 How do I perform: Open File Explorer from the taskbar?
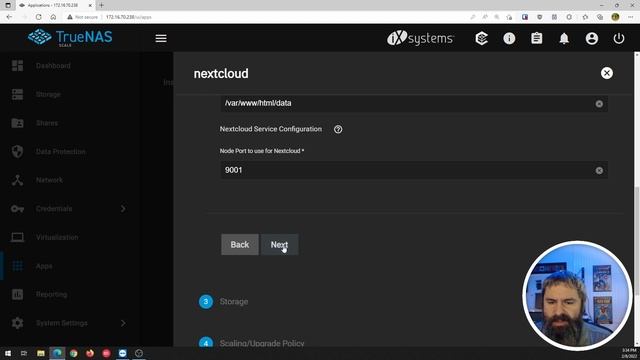pos(40,353)
